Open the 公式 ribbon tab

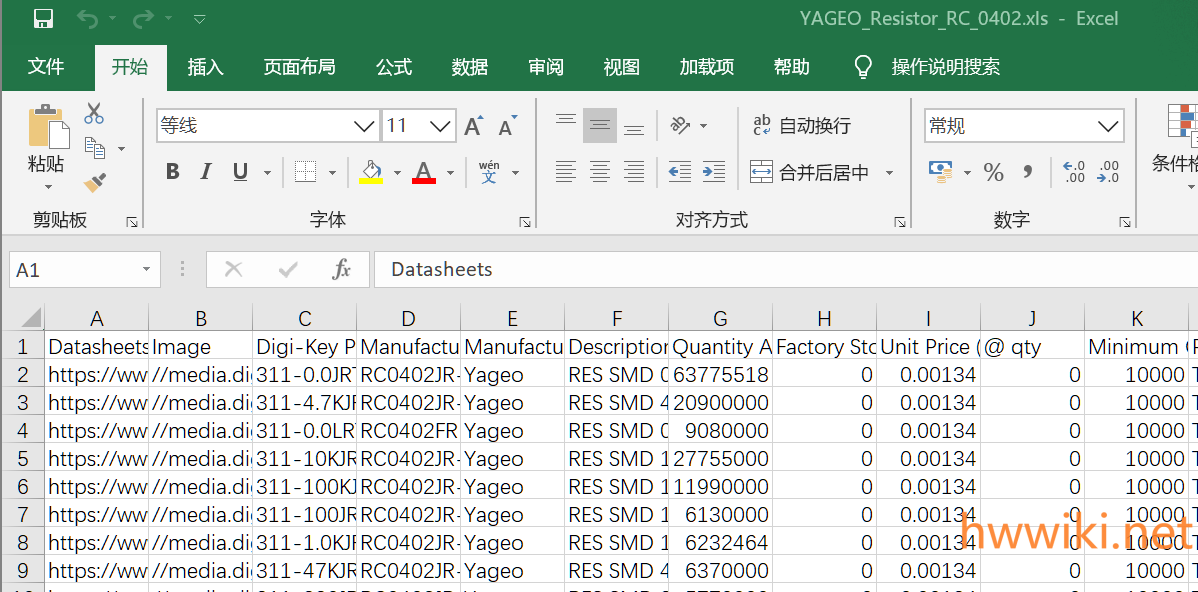394,67
